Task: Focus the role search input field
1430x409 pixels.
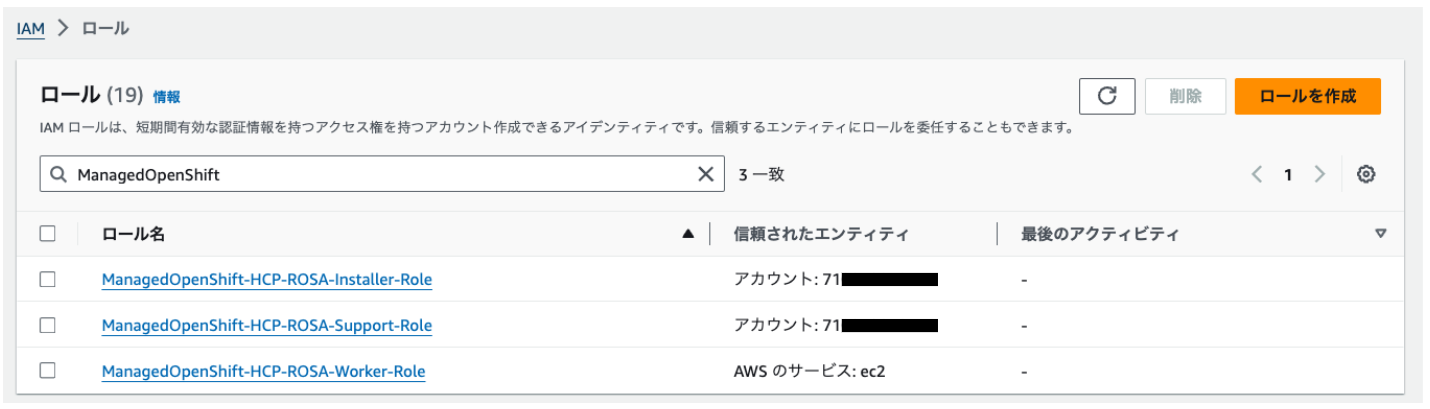Action: 382,174
